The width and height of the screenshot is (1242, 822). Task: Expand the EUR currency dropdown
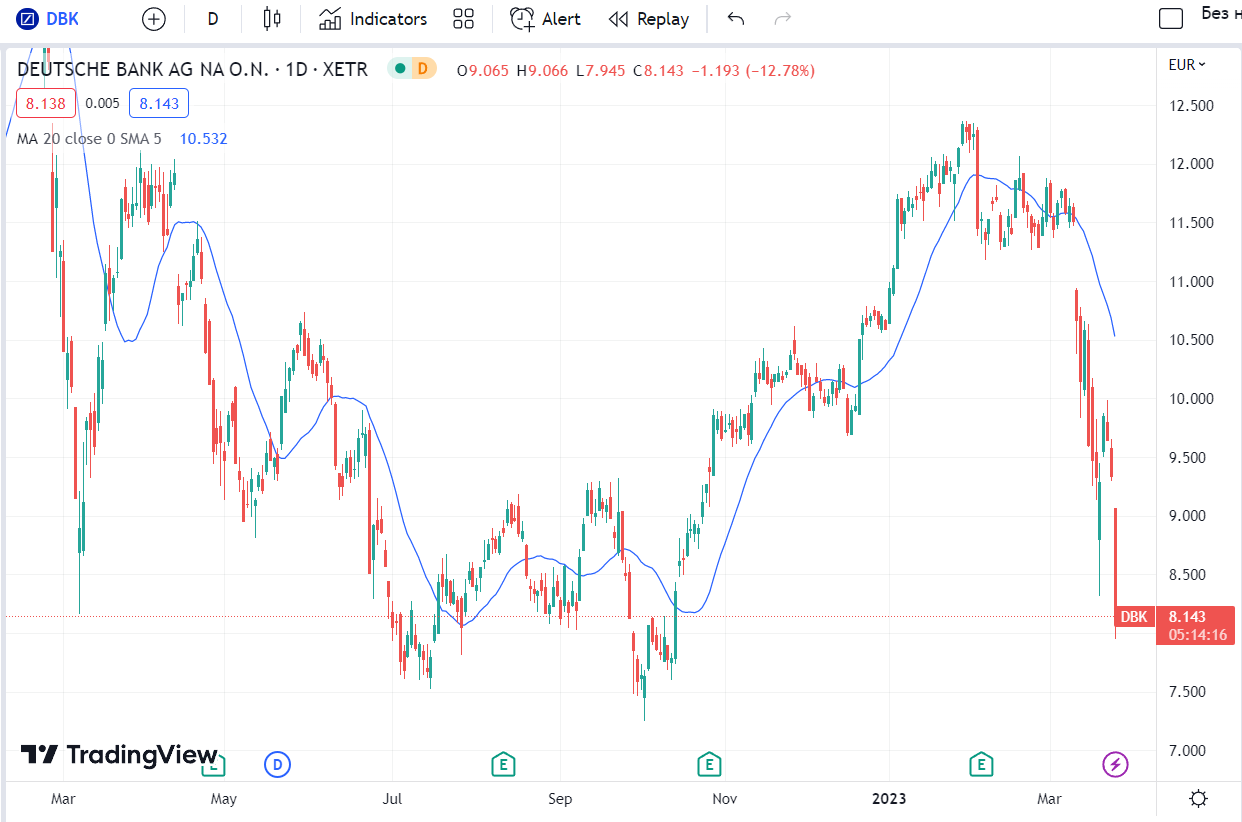(1187, 65)
